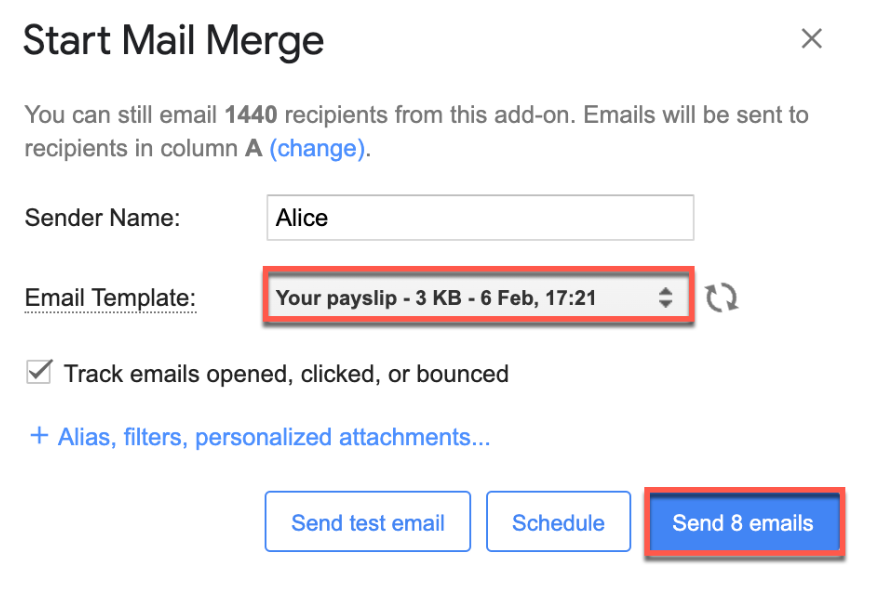
Task: Click inside the Sender Name field
Action: [x=478, y=217]
